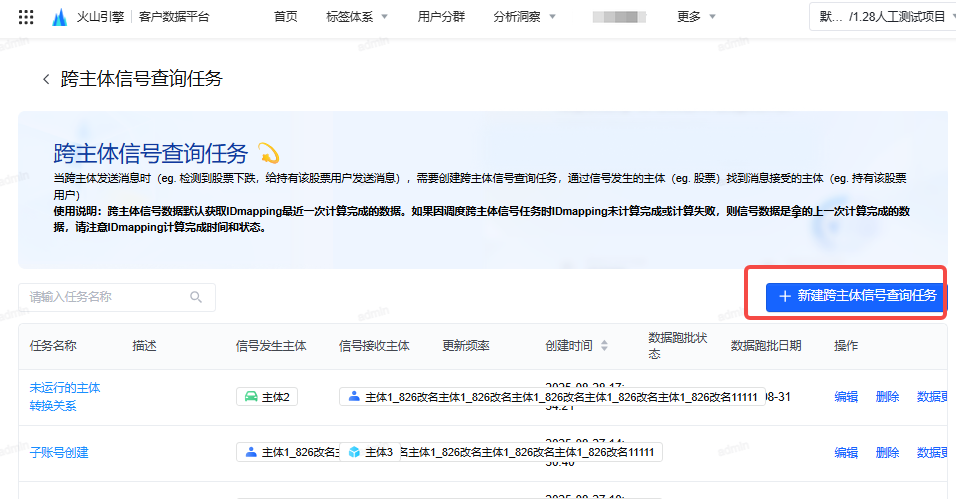Click the blurred menu item beside 更多
Viewport: 956px width, 499px height.
(619, 17)
